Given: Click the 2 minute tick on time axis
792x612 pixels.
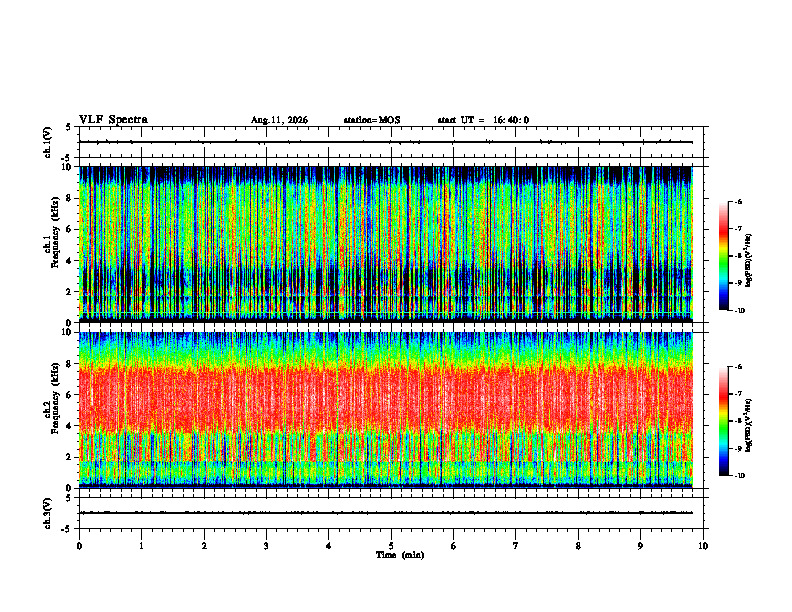Looking at the screenshot, I should pos(204,546).
